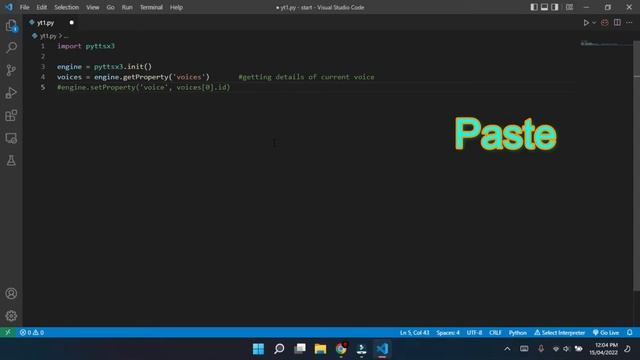The width and height of the screenshot is (640, 360).
Task: Change indentation via Spaces: 4
Action: click(448, 332)
